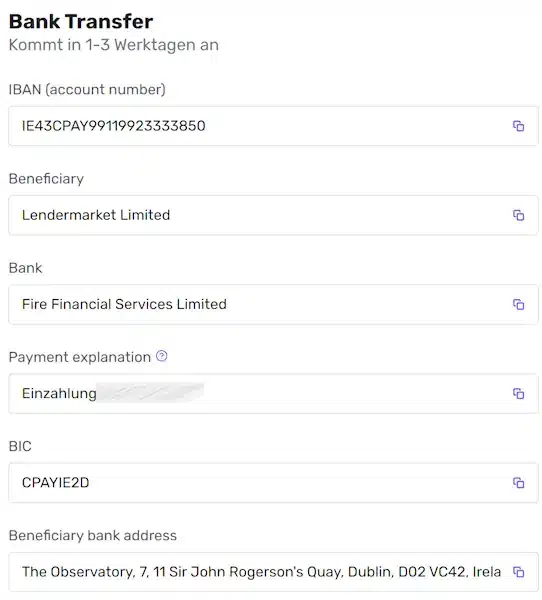The height and width of the screenshot is (600, 542).
Task: Click the 'Beneficiary' field label
Action: pyautogui.click(x=46, y=179)
